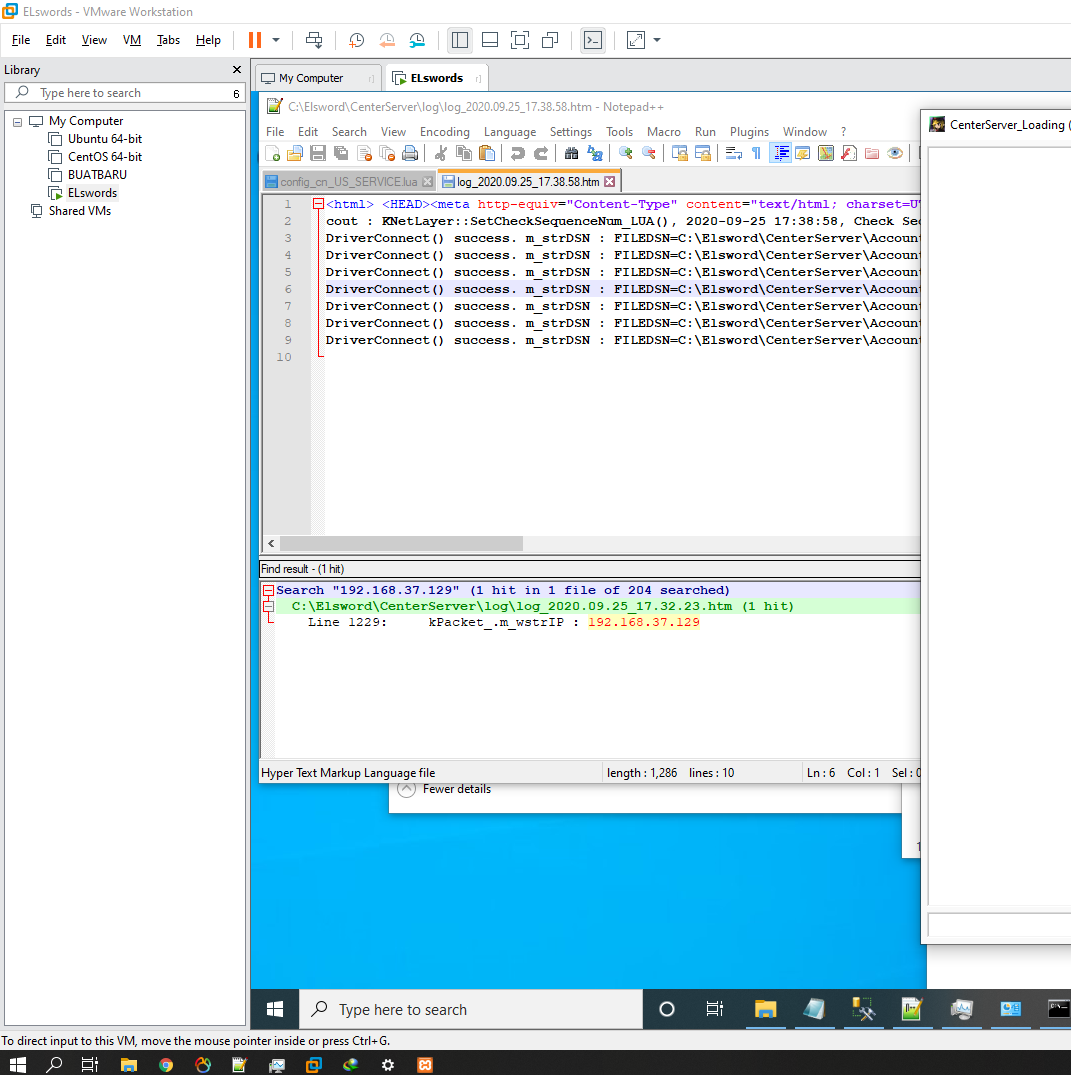The width and height of the screenshot is (1071, 1075).
Task: Click the Print icon in Notepad++
Action: pos(410,154)
